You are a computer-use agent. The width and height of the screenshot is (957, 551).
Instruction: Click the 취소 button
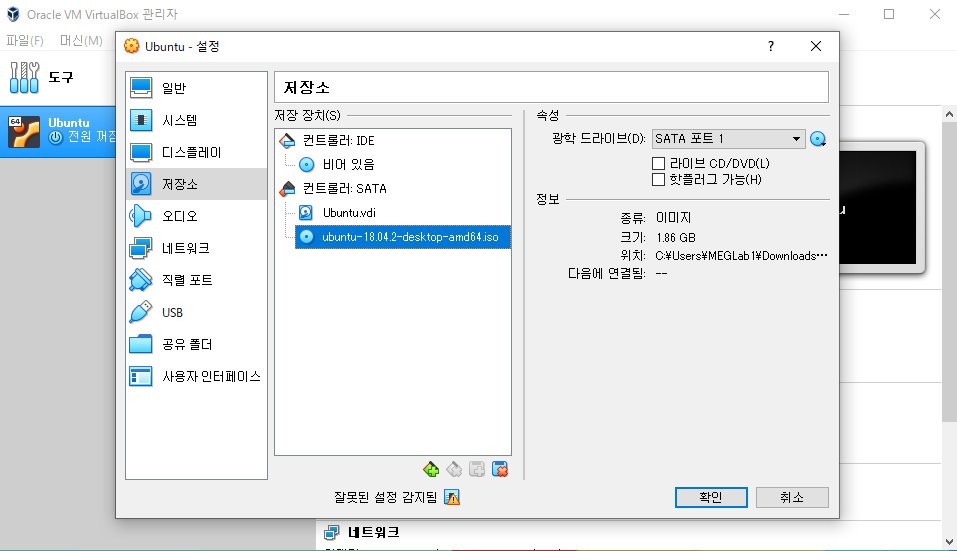(792, 497)
